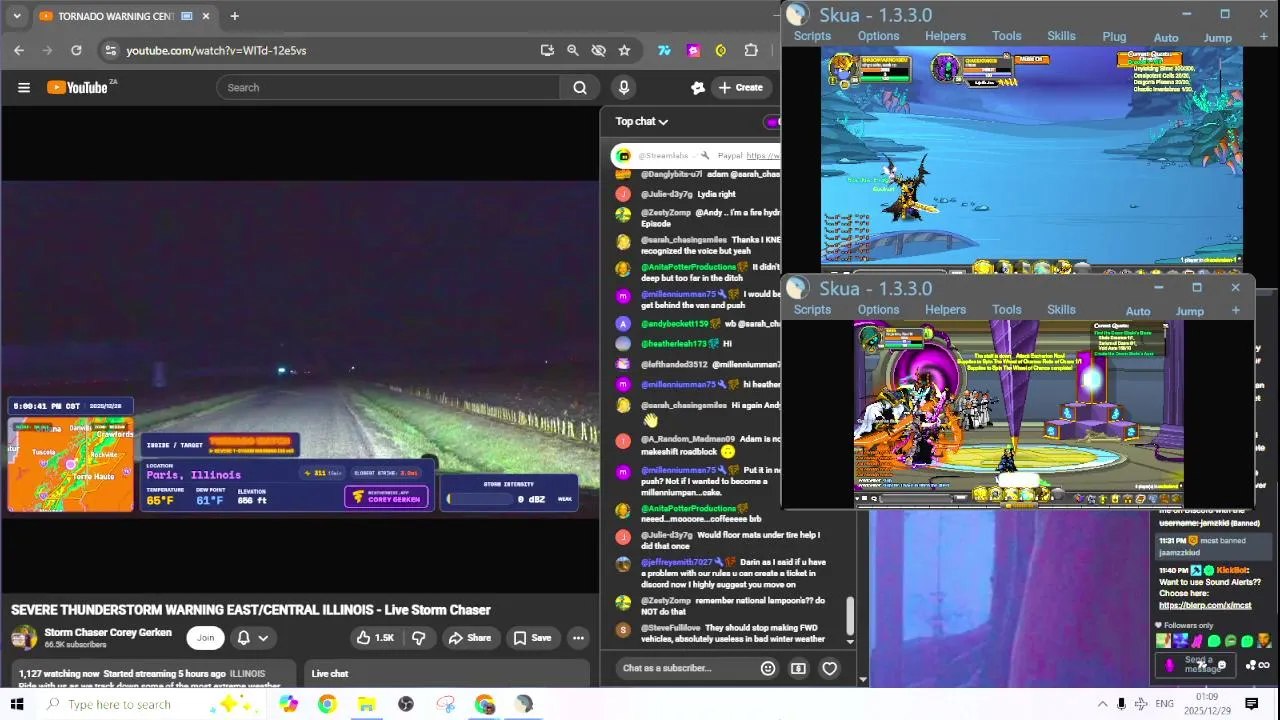Click the crossed-out eye icon in address bar
The width and height of the screenshot is (1280, 720).
pos(599,50)
